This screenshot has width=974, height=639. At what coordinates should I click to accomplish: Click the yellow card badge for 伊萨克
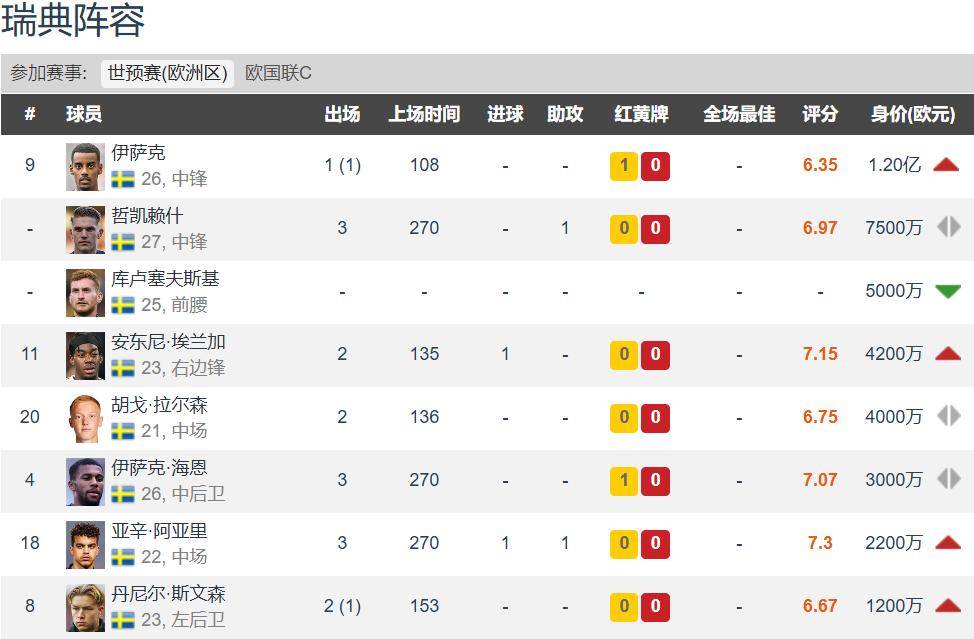[621, 165]
